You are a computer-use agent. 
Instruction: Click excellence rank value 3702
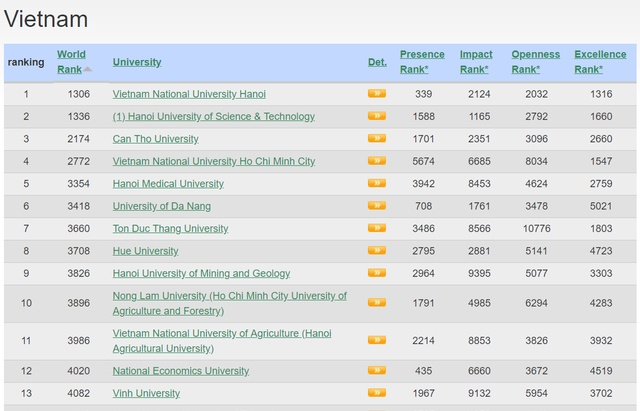pos(601,393)
